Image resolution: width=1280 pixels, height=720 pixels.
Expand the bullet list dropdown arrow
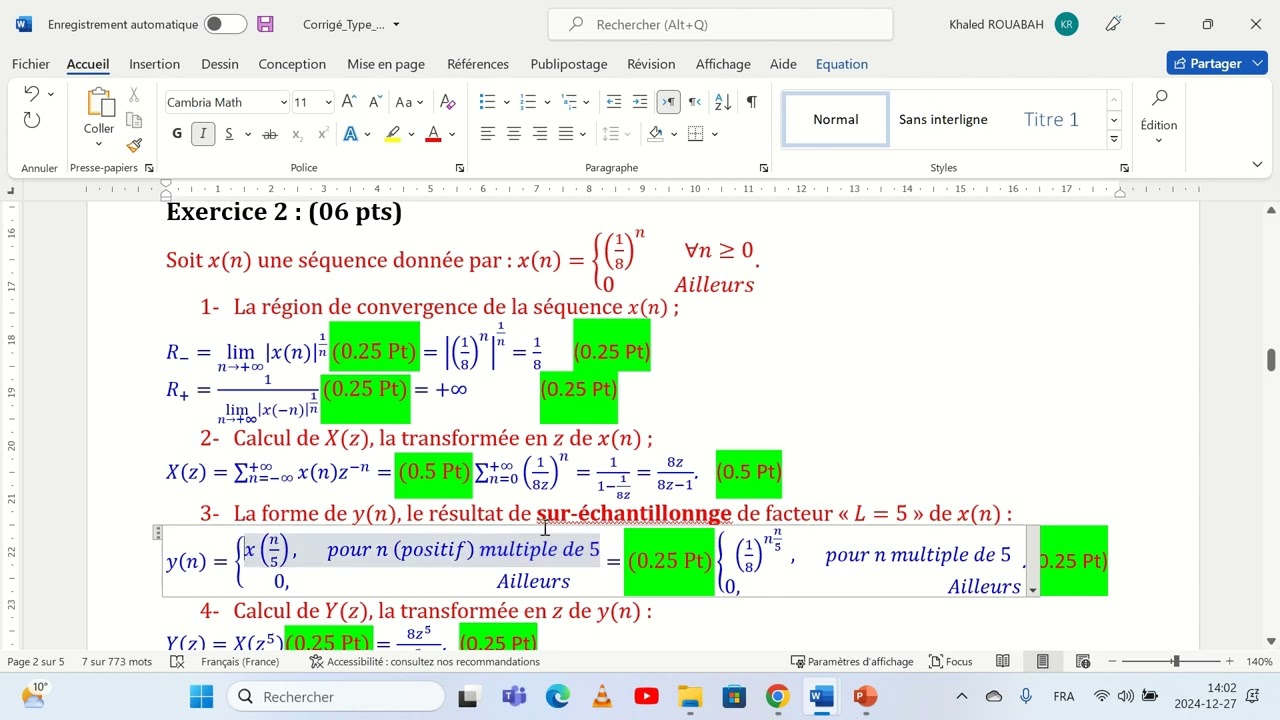pyautogui.click(x=506, y=102)
